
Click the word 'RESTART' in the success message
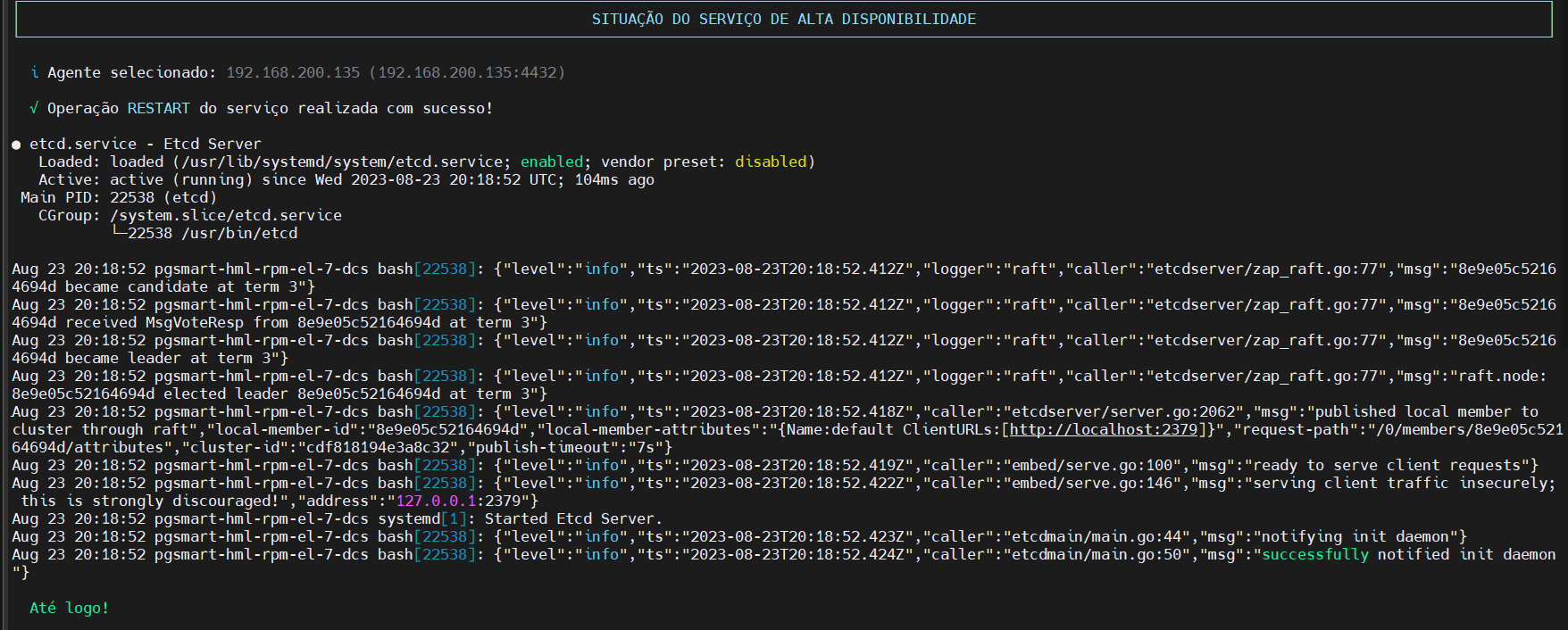(158, 108)
